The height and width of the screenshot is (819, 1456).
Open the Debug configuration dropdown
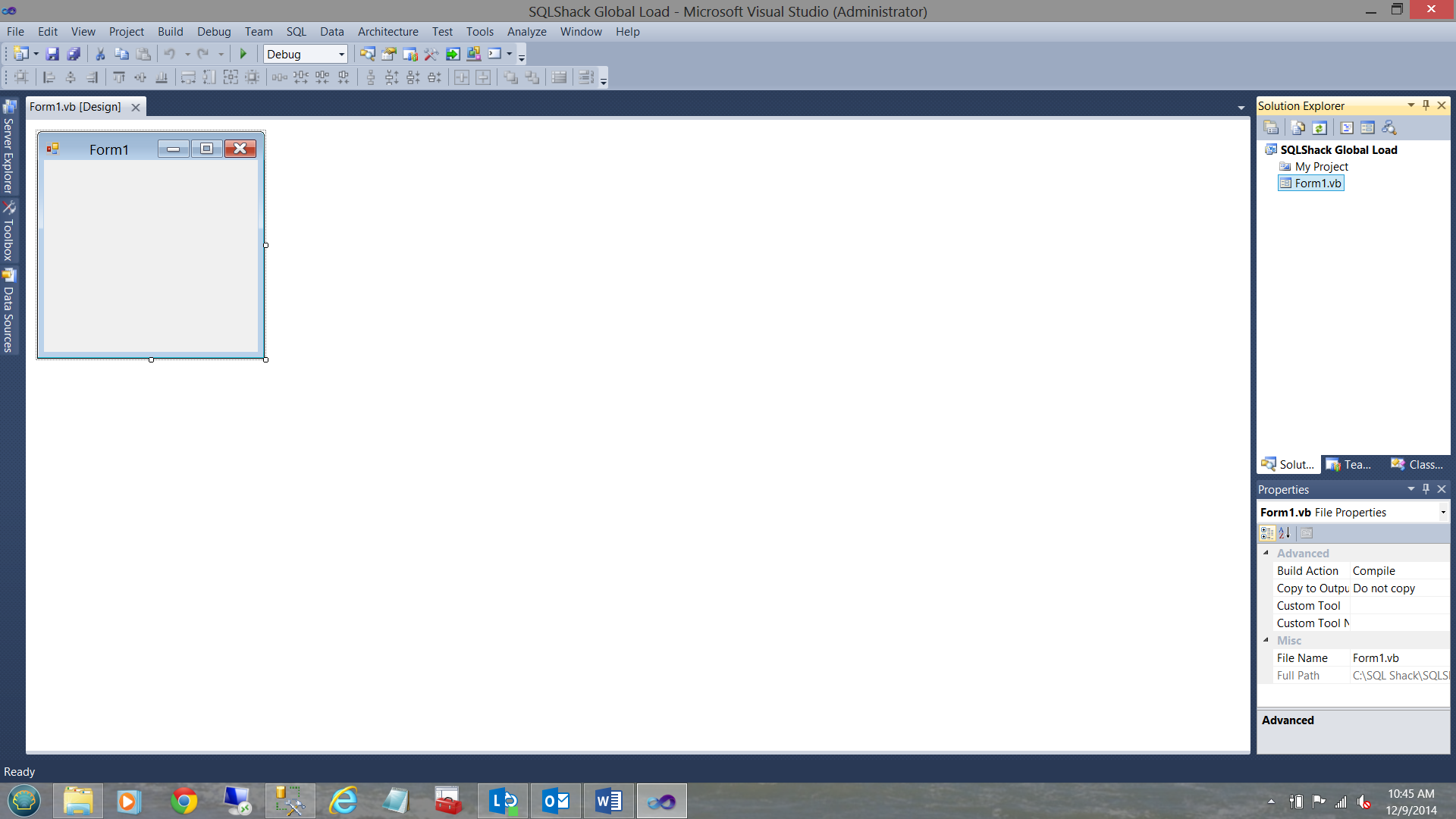pos(341,54)
